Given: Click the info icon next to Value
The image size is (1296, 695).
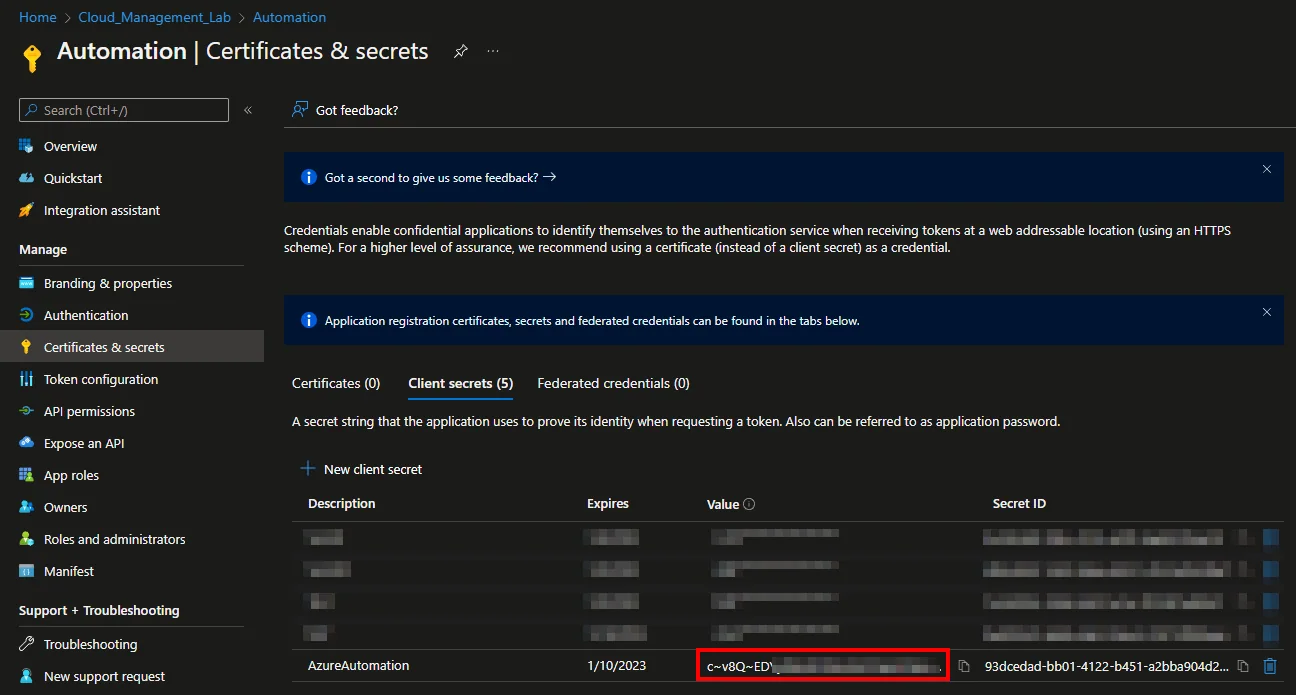Looking at the screenshot, I should tap(750, 504).
